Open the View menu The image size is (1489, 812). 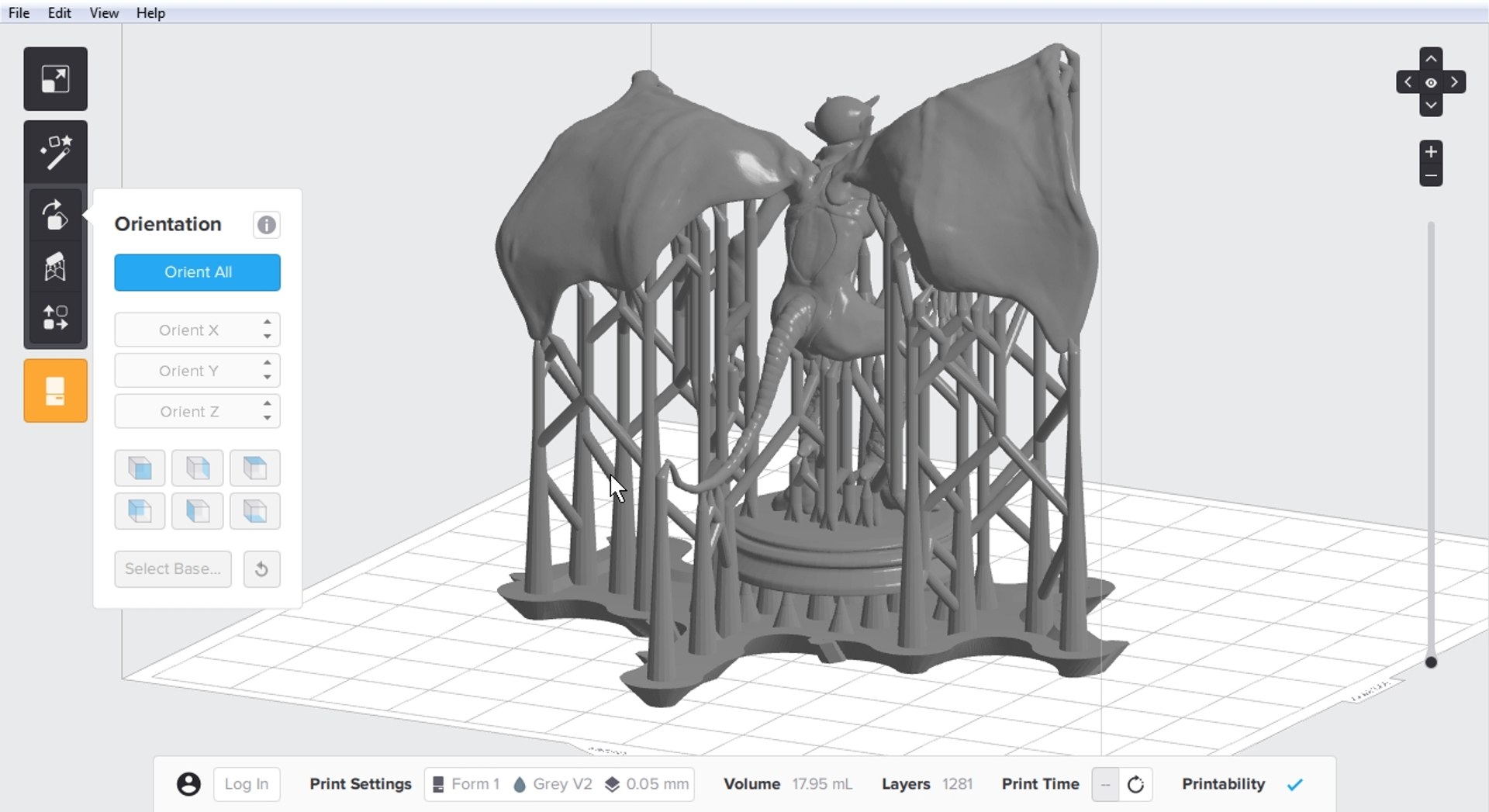tap(104, 13)
